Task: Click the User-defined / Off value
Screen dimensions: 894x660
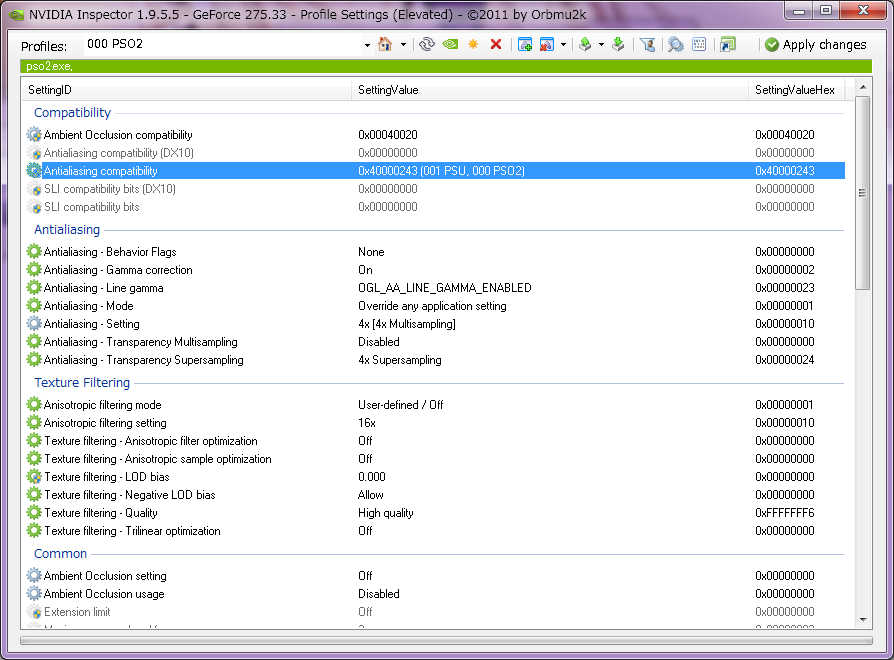Action: [x=400, y=405]
